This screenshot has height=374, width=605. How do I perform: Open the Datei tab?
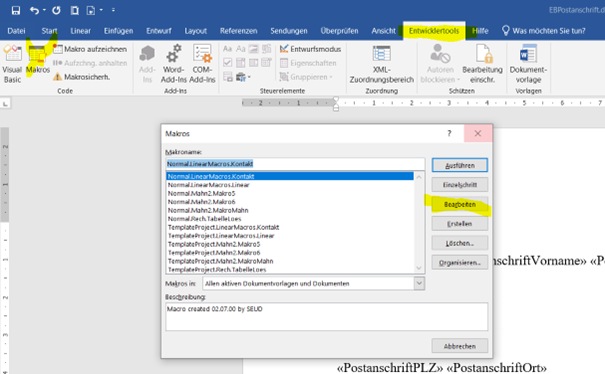(16, 31)
